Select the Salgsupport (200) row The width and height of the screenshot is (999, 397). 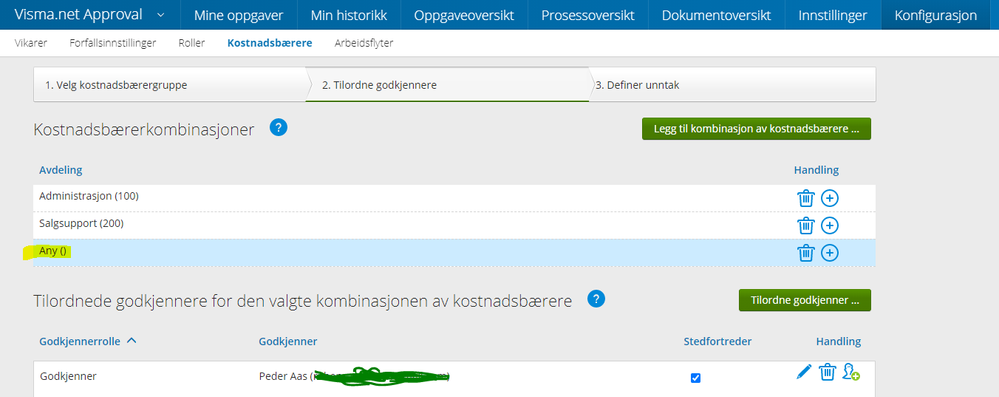(x=454, y=225)
